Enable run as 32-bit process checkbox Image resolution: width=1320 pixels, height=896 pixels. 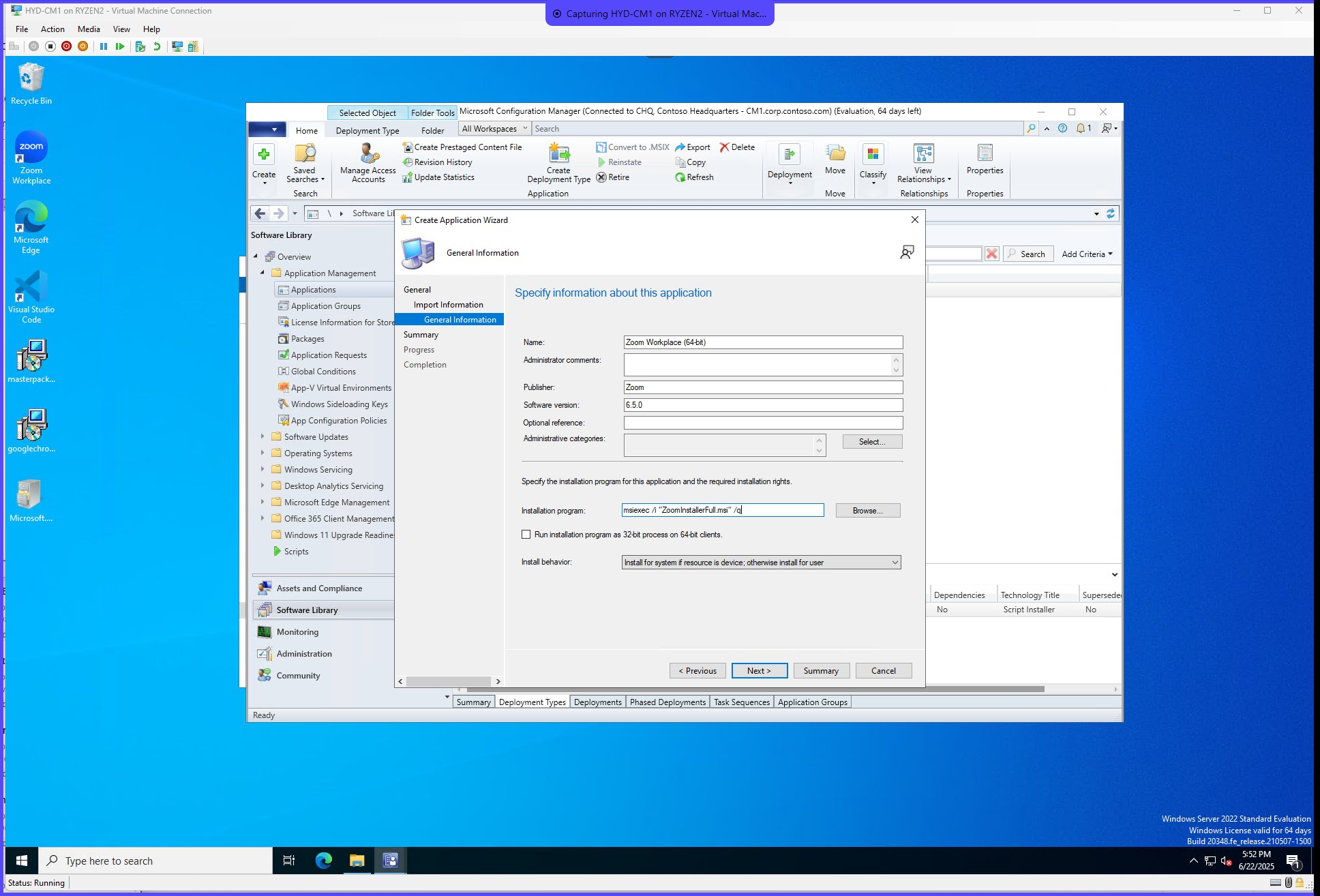pyautogui.click(x=526, y=535)
